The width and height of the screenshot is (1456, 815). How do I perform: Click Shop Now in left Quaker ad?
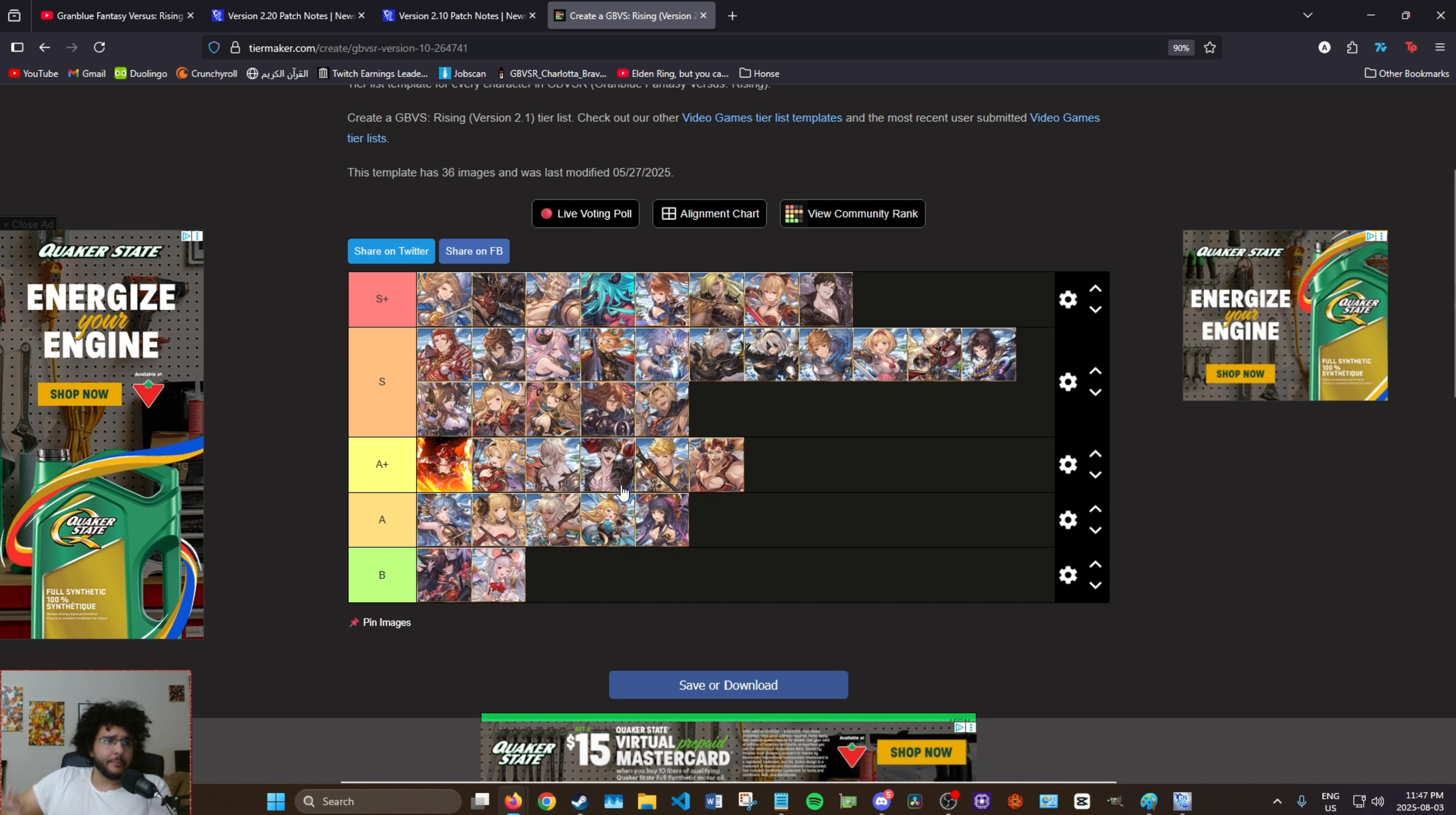80,394
